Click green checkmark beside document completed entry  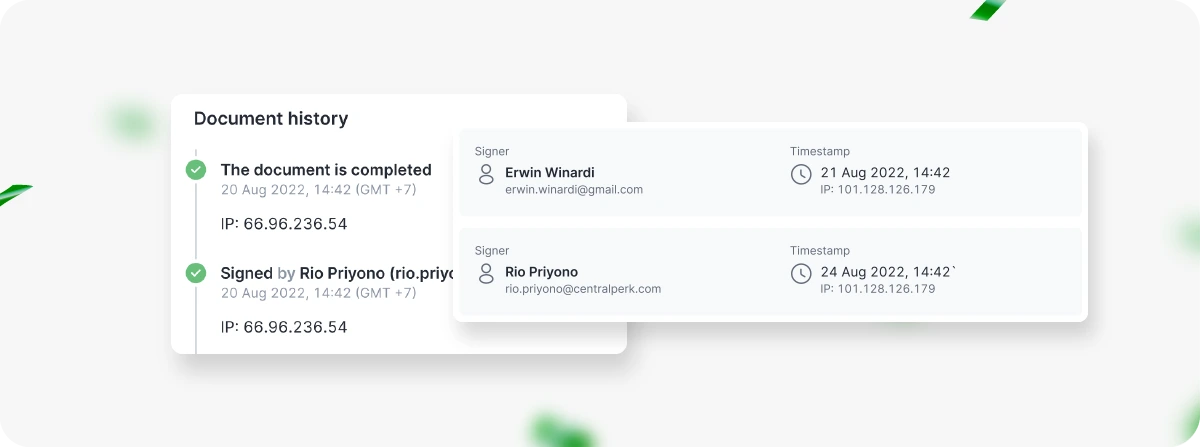click(x=196, y=170)
